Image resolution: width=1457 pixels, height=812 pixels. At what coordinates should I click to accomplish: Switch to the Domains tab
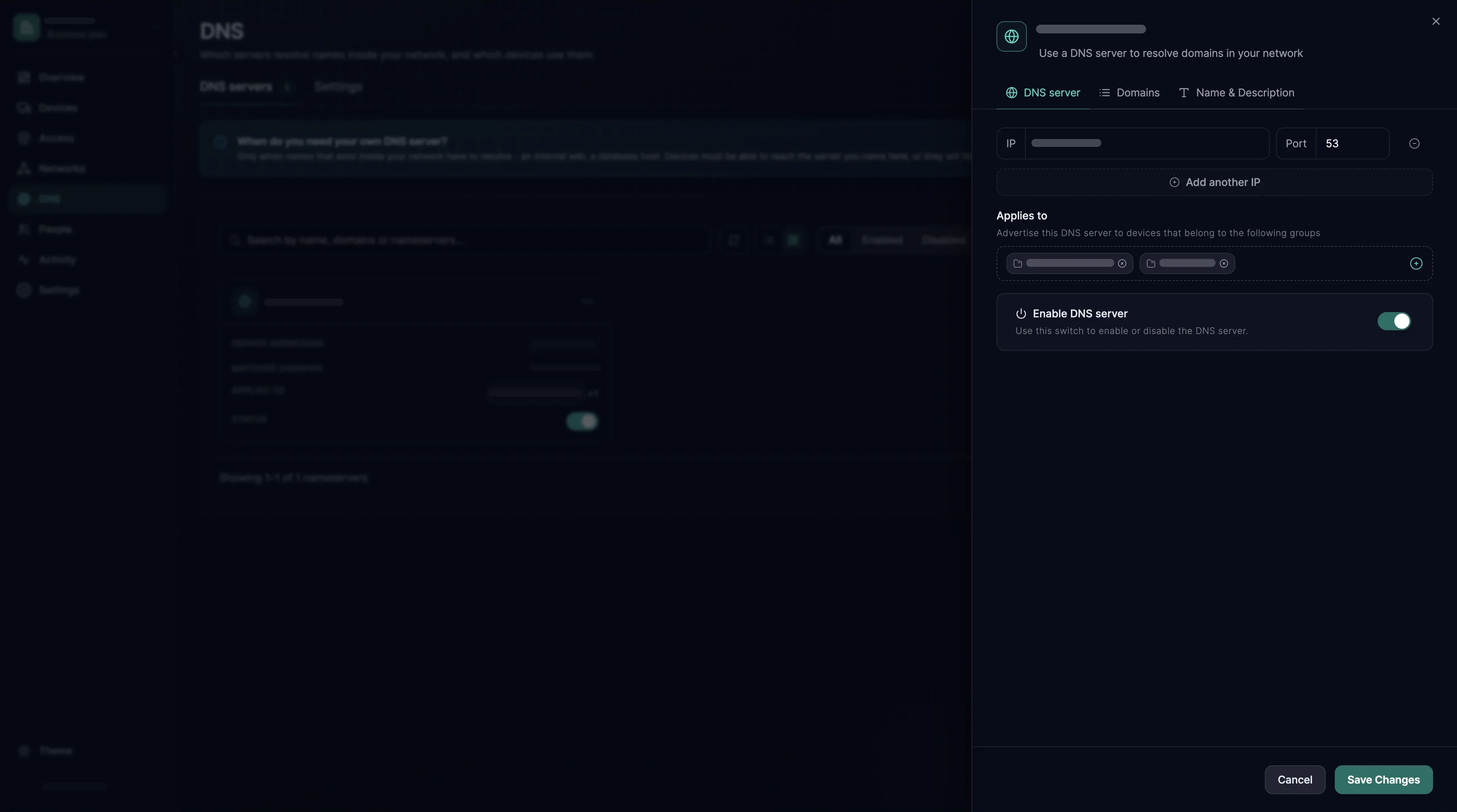coord(1129,93)
